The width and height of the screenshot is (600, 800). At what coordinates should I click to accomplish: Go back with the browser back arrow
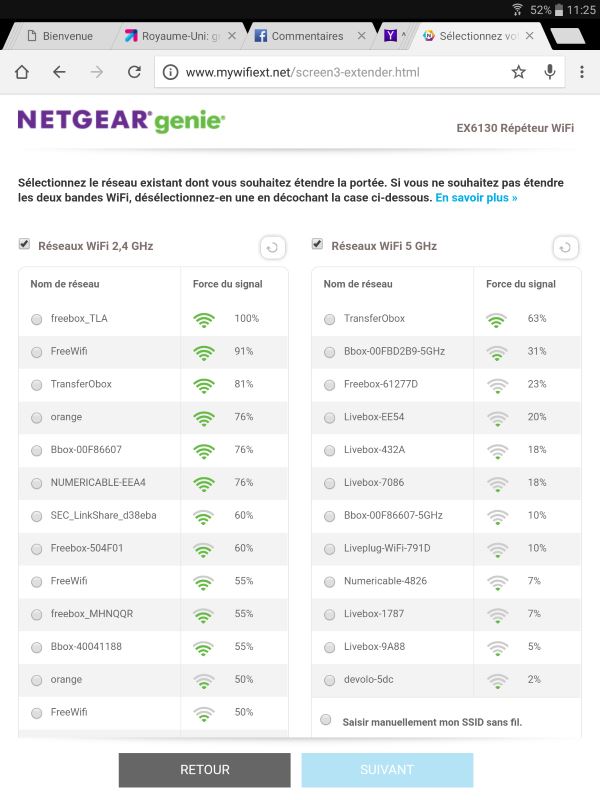coord(59,72)
